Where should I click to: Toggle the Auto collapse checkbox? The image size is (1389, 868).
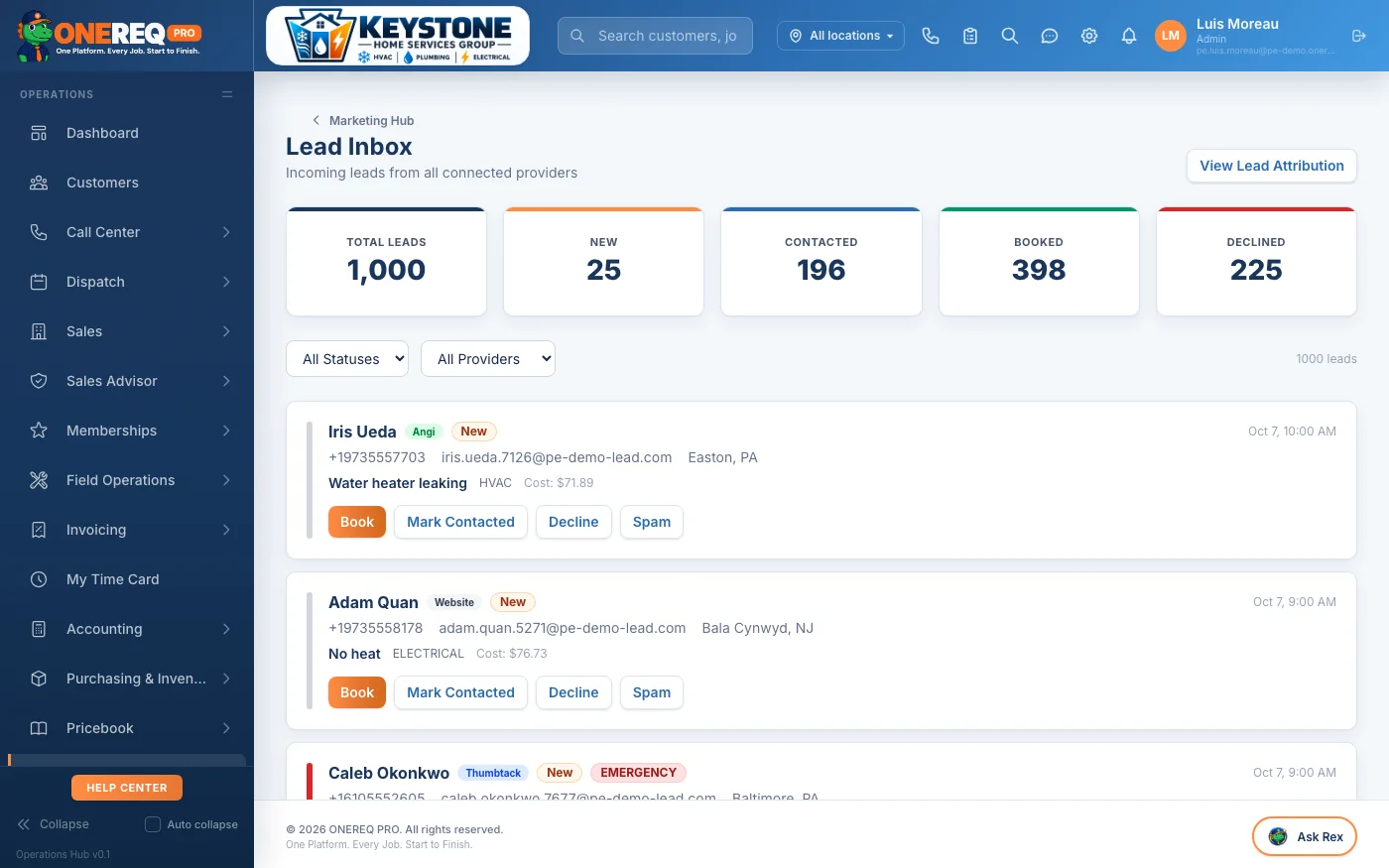153,824
